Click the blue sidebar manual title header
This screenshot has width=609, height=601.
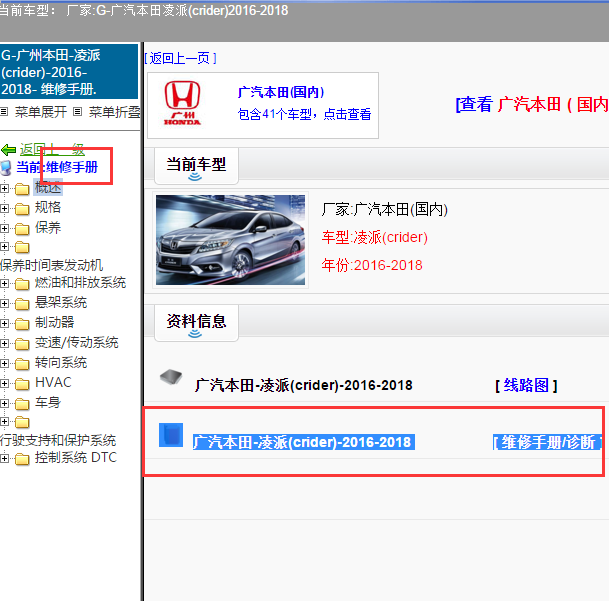tap(69, 72)
